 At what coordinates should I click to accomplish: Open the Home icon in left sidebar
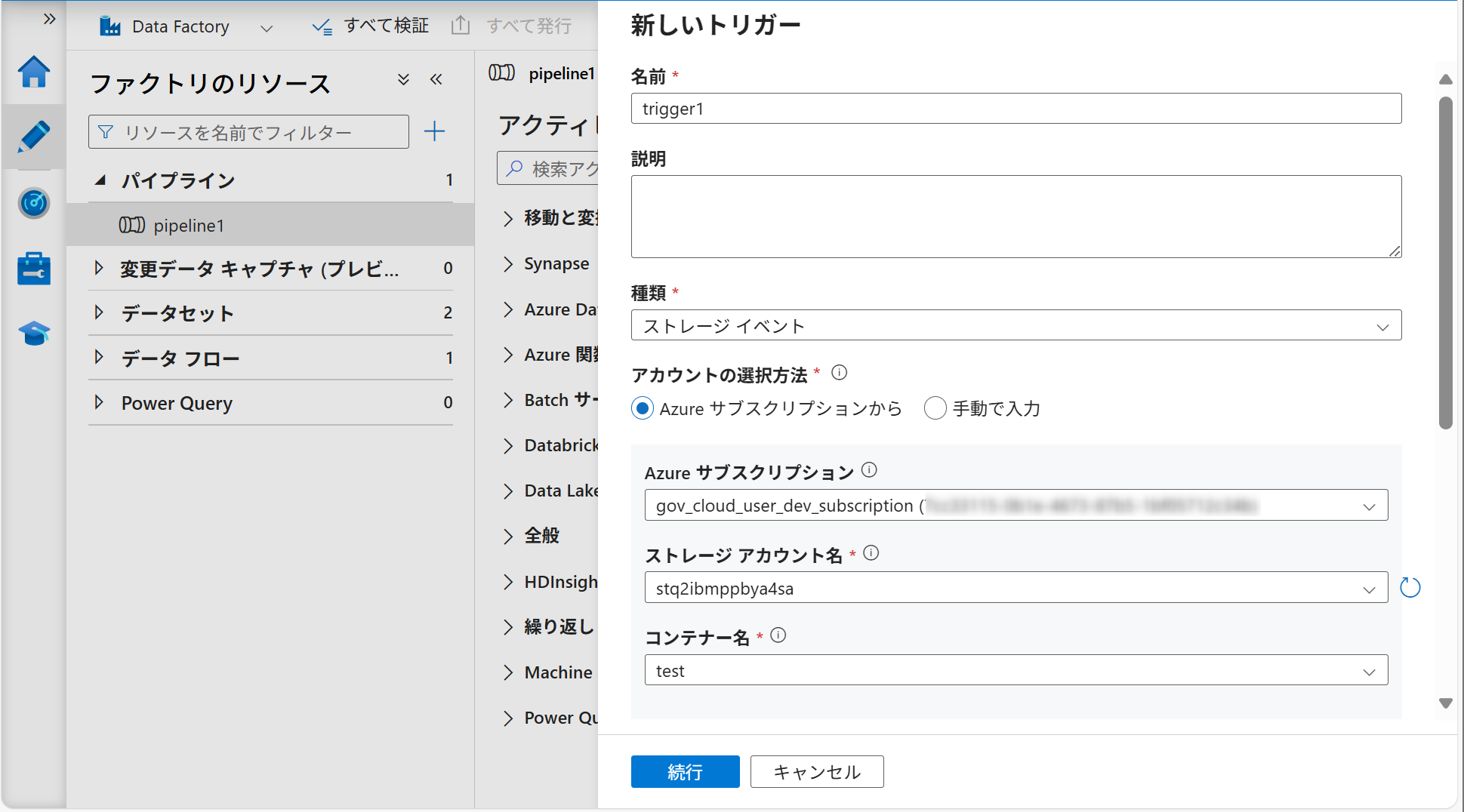[34, 72]
